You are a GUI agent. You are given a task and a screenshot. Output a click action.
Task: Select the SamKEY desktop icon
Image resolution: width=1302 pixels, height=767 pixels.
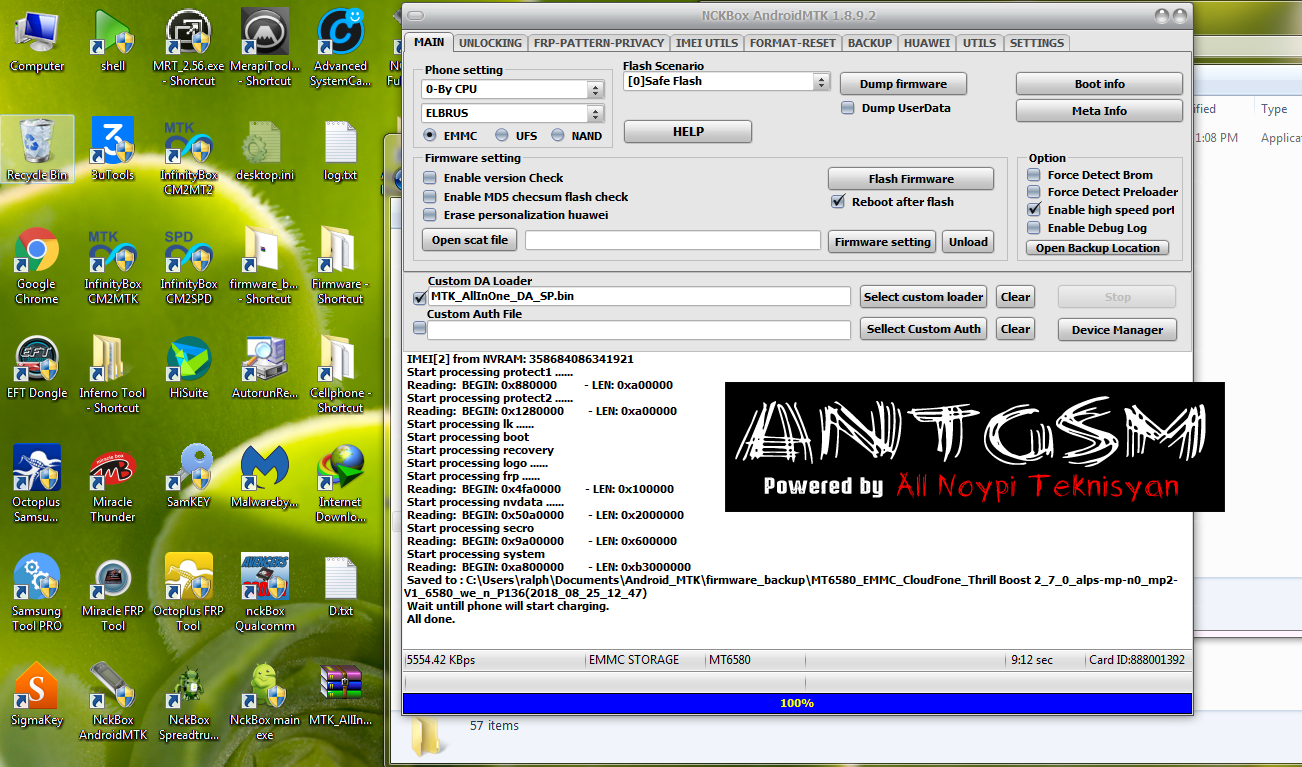pos(188,476)
